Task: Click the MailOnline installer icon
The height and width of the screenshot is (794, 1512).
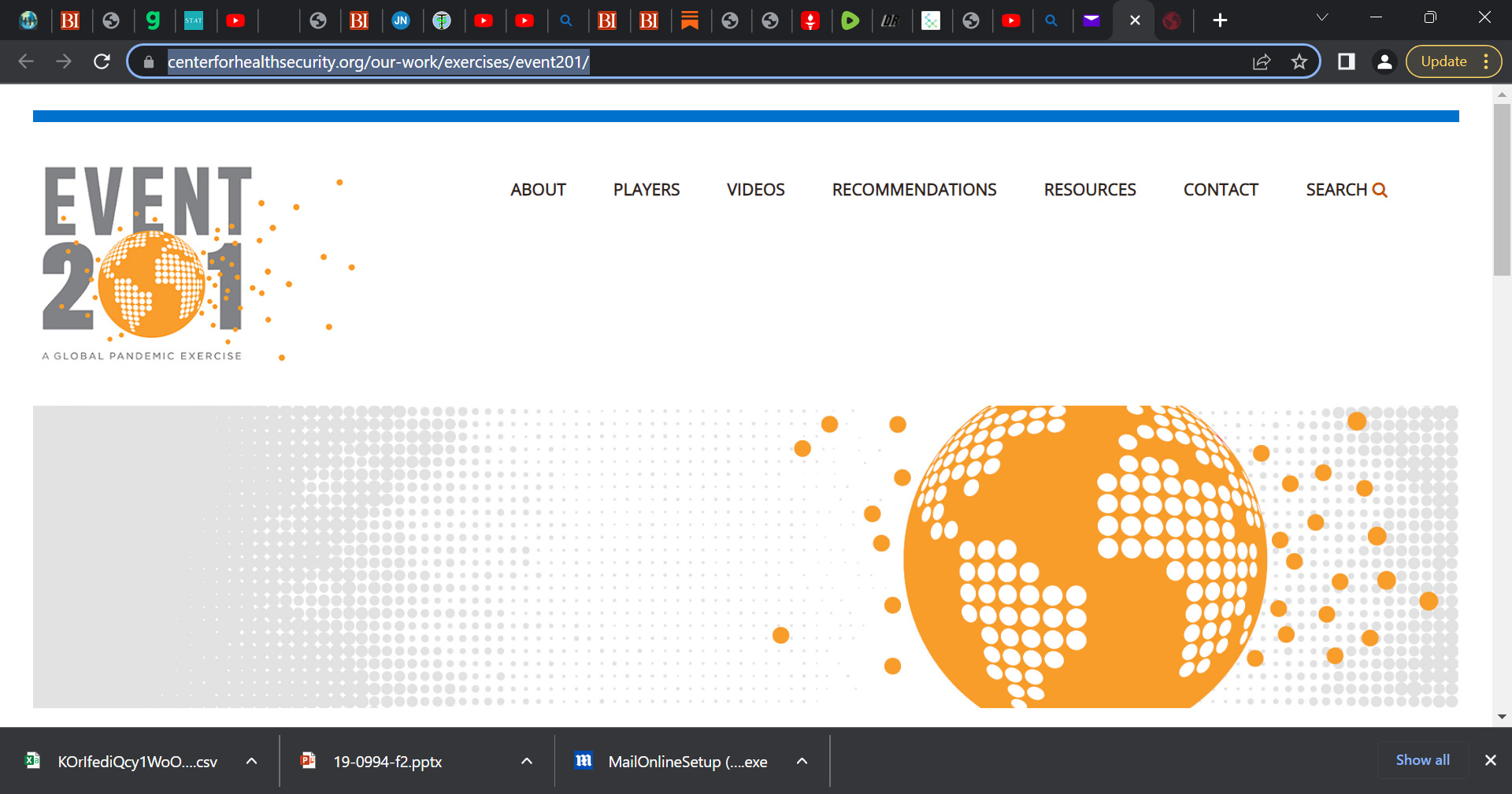Action: click(x=584, y=760)
